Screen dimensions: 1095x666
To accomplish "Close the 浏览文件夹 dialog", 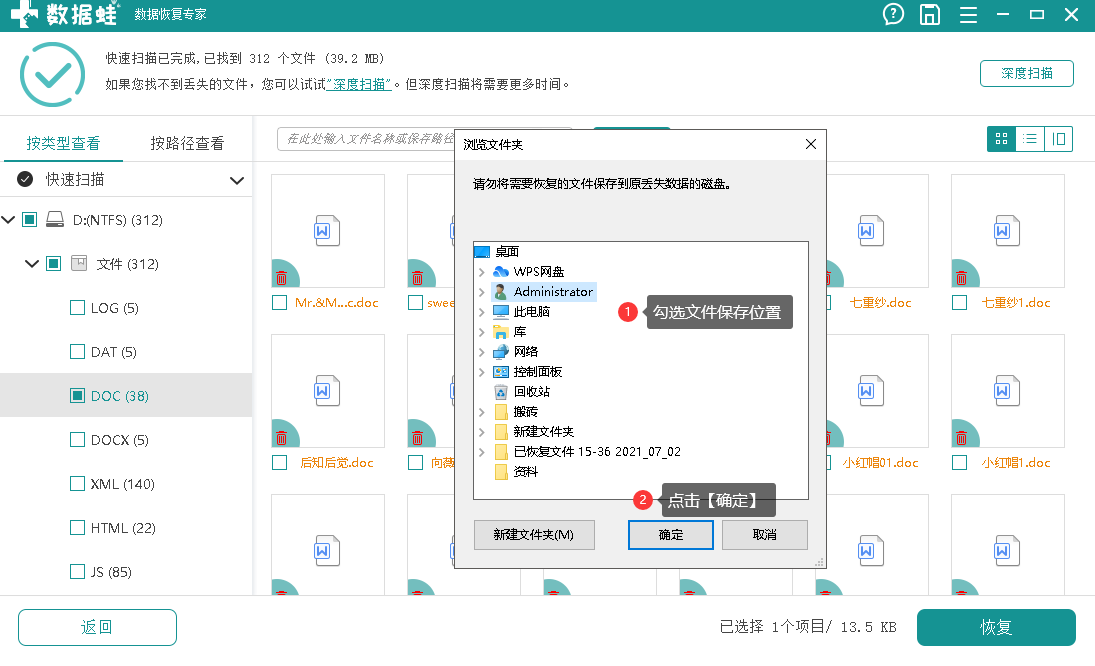I will pos(811,144).
